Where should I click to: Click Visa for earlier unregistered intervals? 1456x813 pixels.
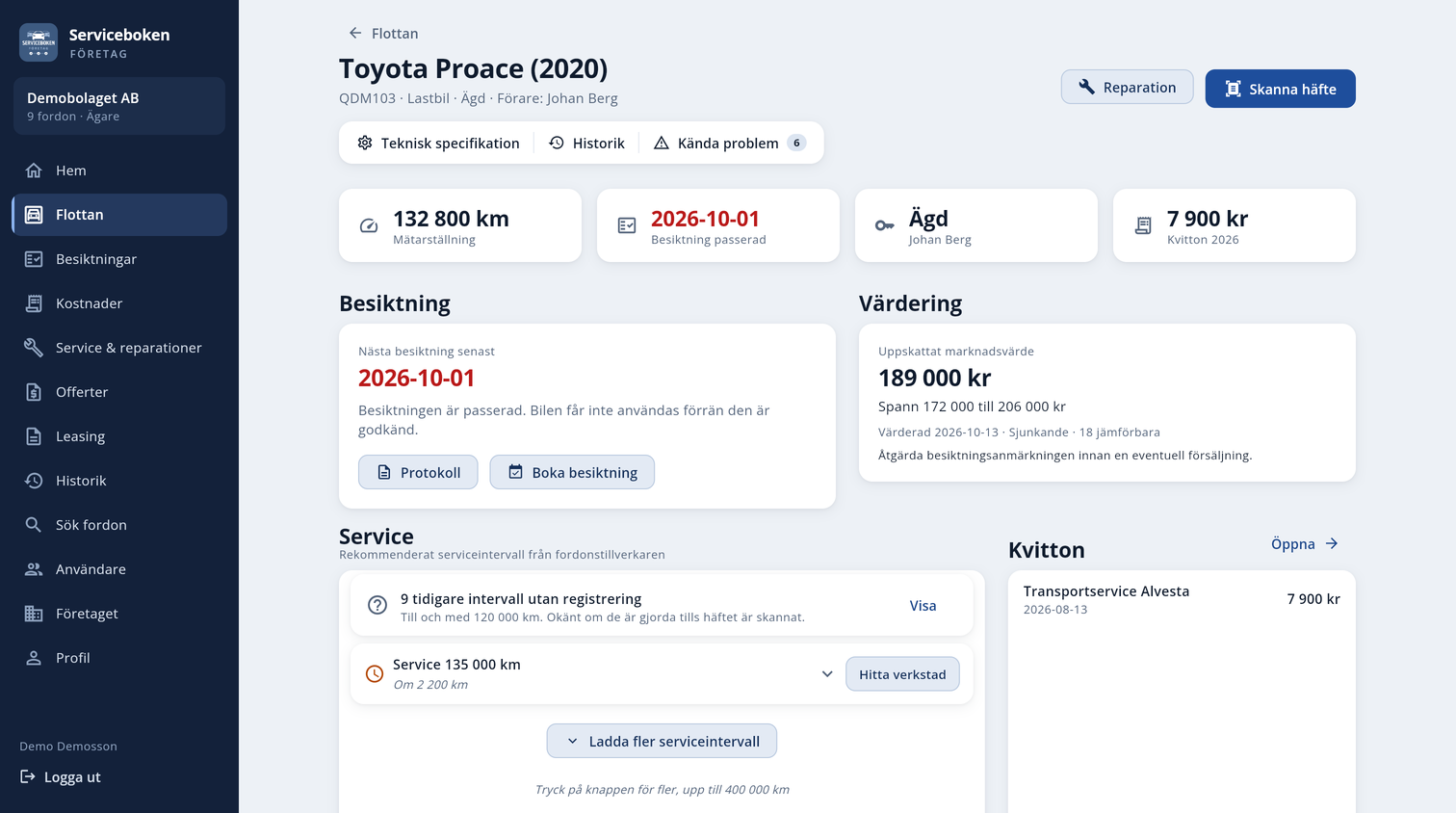pos(923,605)
